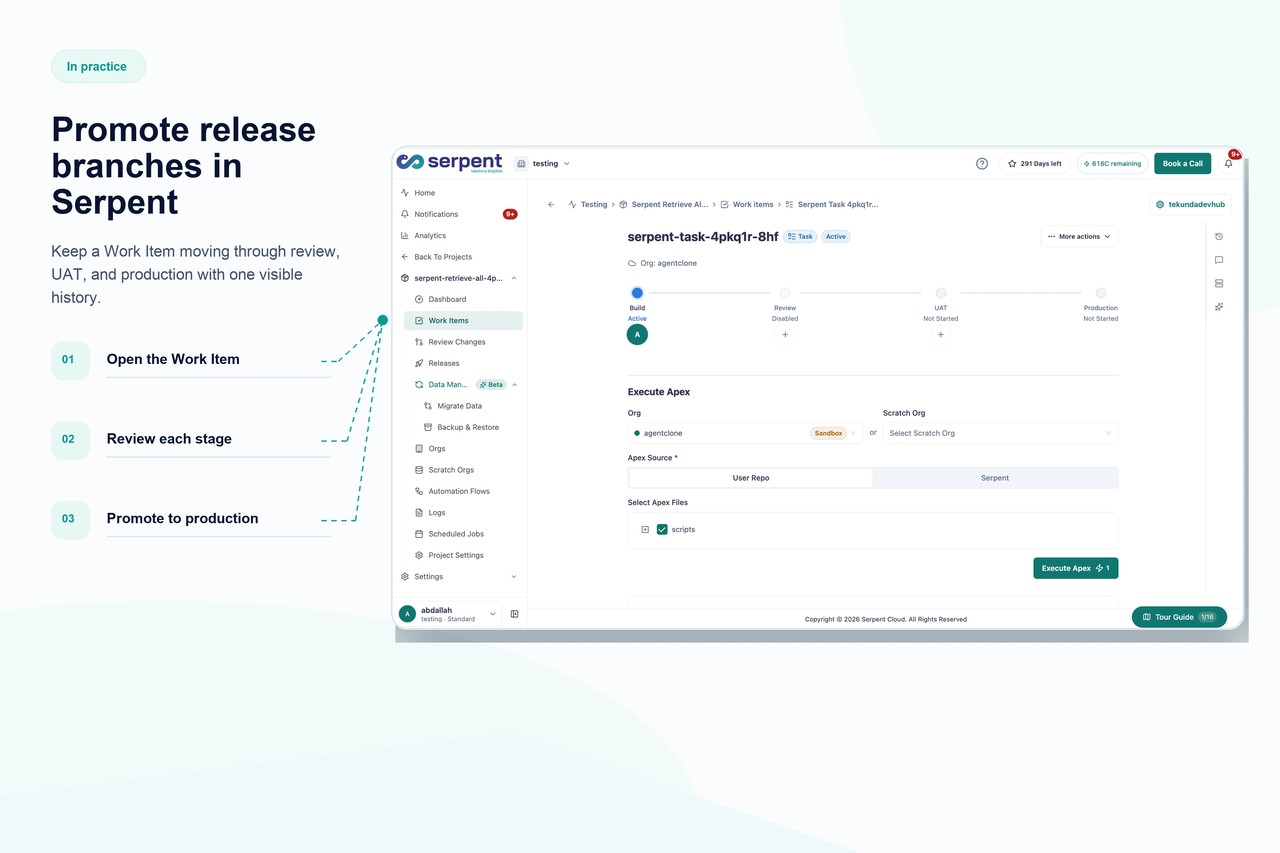Open Orgs in the sidebar
This screenshot has width=1280, height=853.
pyautogui.click(x=464, y=449)
